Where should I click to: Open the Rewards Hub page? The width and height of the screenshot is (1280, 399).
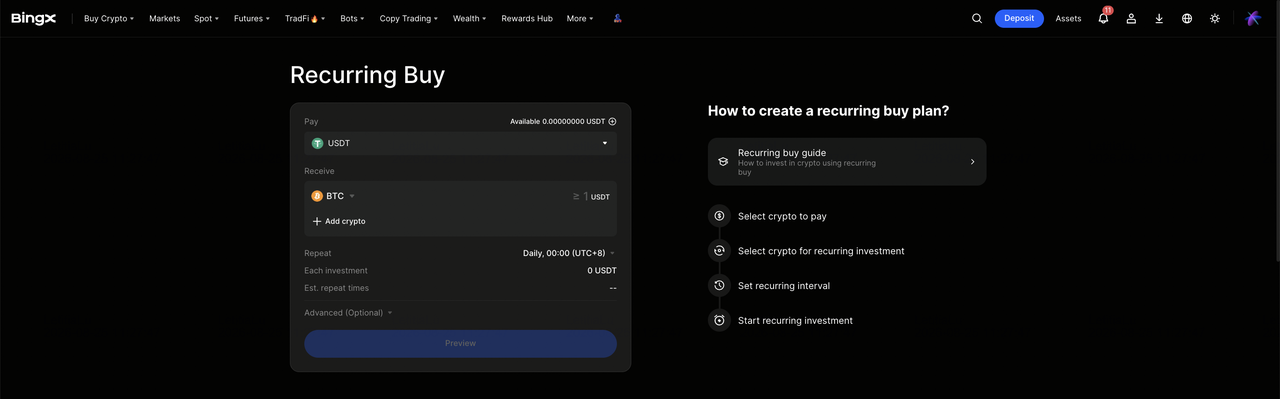(x=527, y=18)
